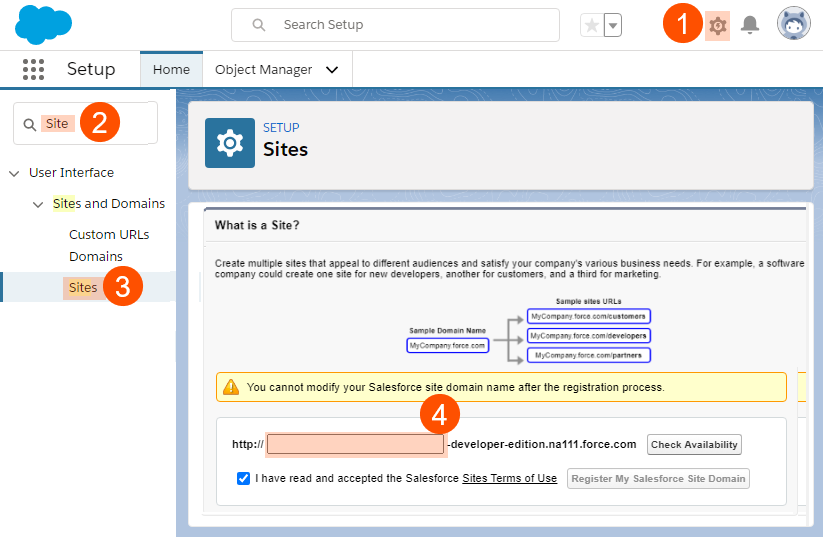Switch to the Home tab
Viewport: 823px width, 538px height.
click(171, 69)
